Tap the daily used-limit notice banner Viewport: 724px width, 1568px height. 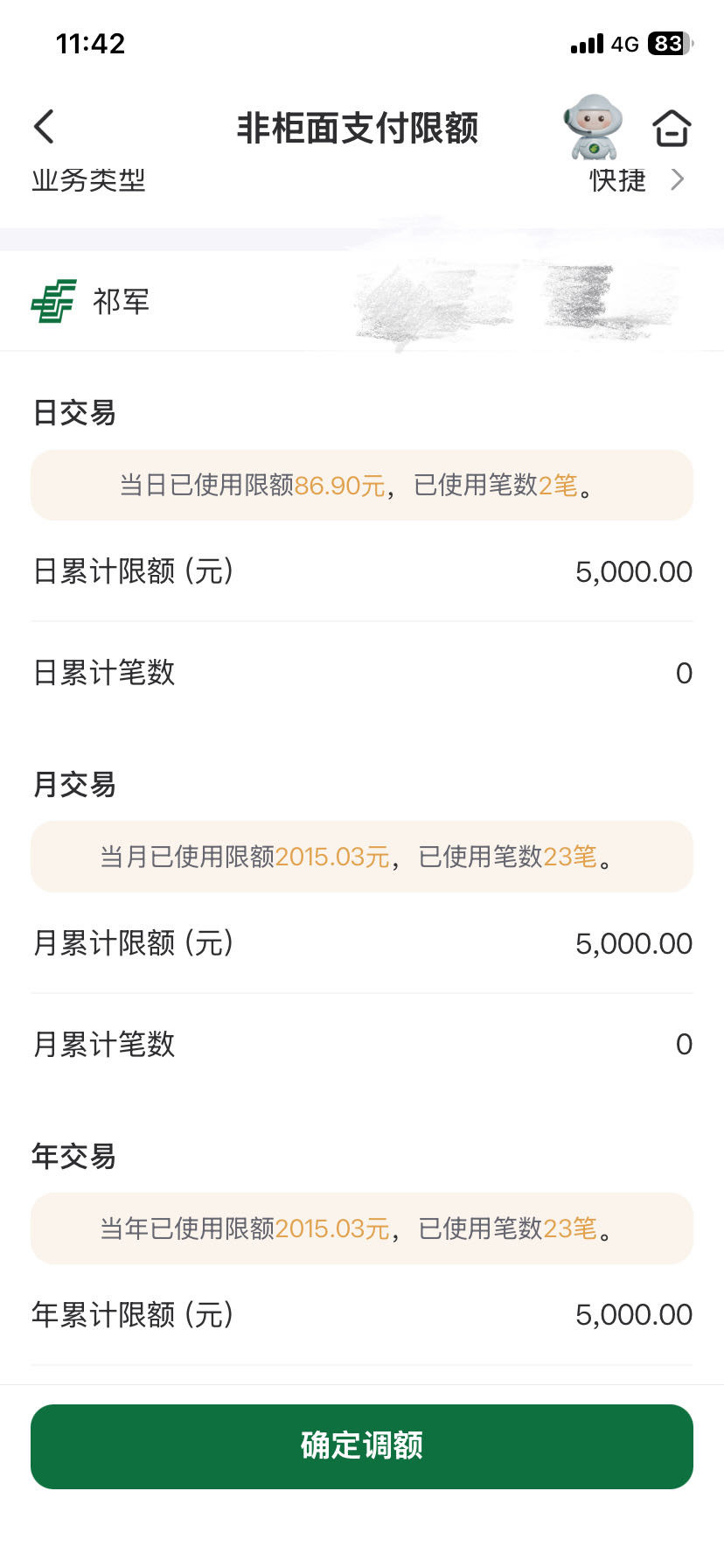coord(362,485)
